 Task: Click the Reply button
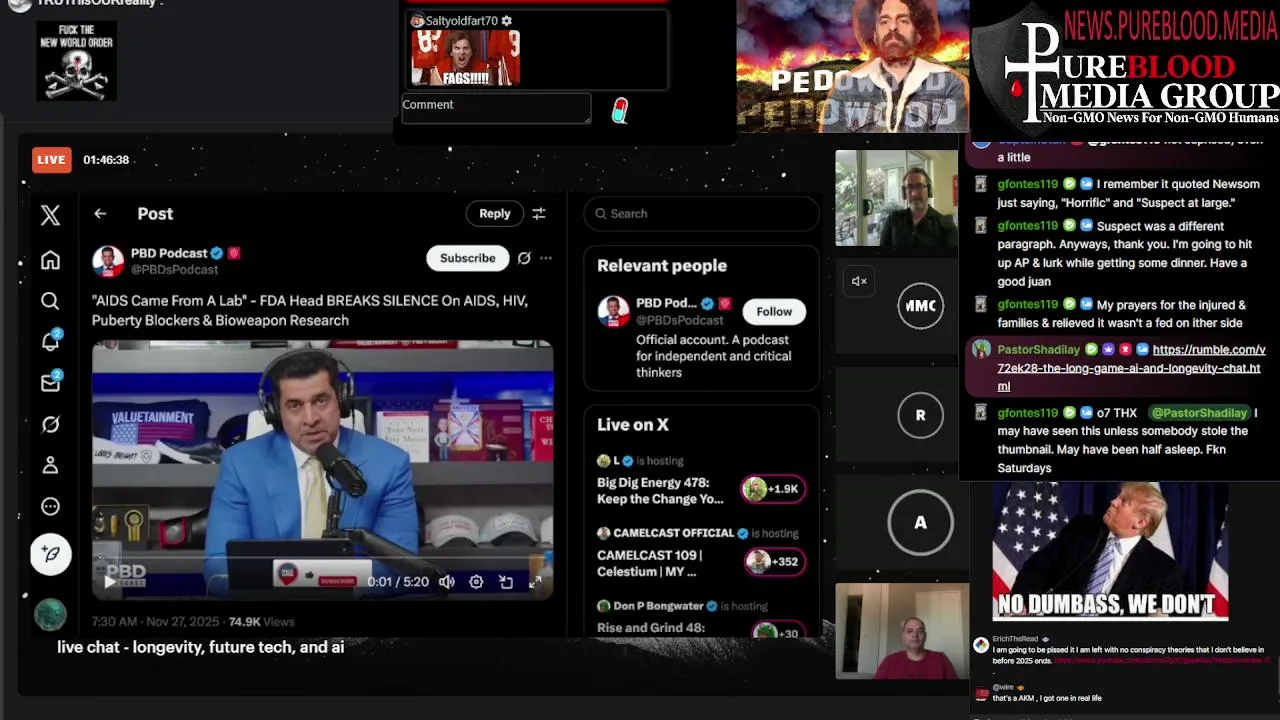pos(494,213)
